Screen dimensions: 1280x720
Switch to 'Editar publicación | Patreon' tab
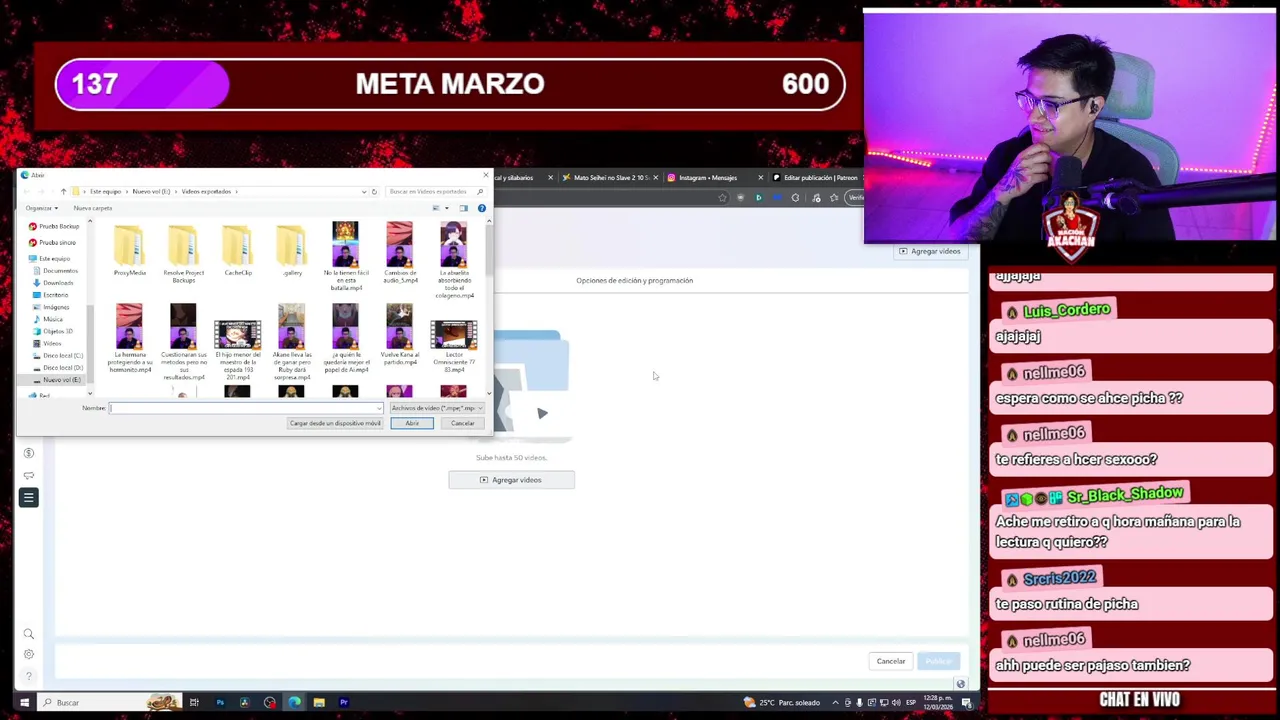(x=820, y=178)
